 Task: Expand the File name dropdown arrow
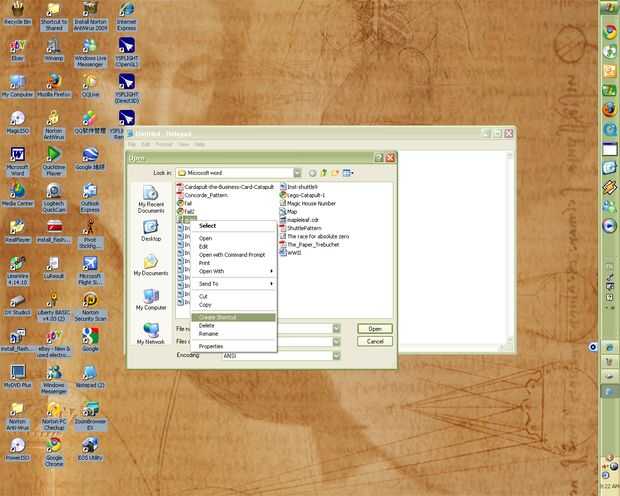[x=336, y=328]
